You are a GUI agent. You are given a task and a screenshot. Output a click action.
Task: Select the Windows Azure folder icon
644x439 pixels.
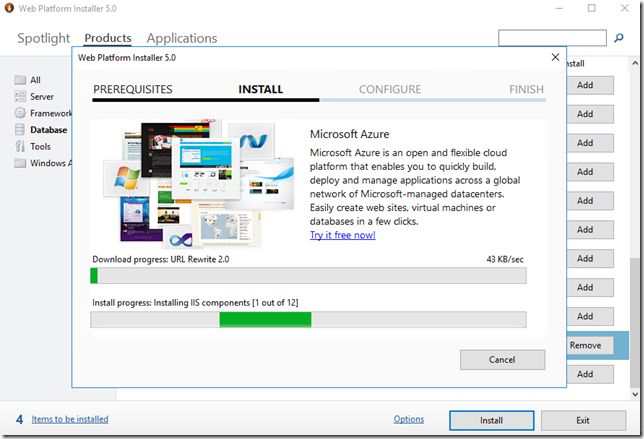coord(20,163)
